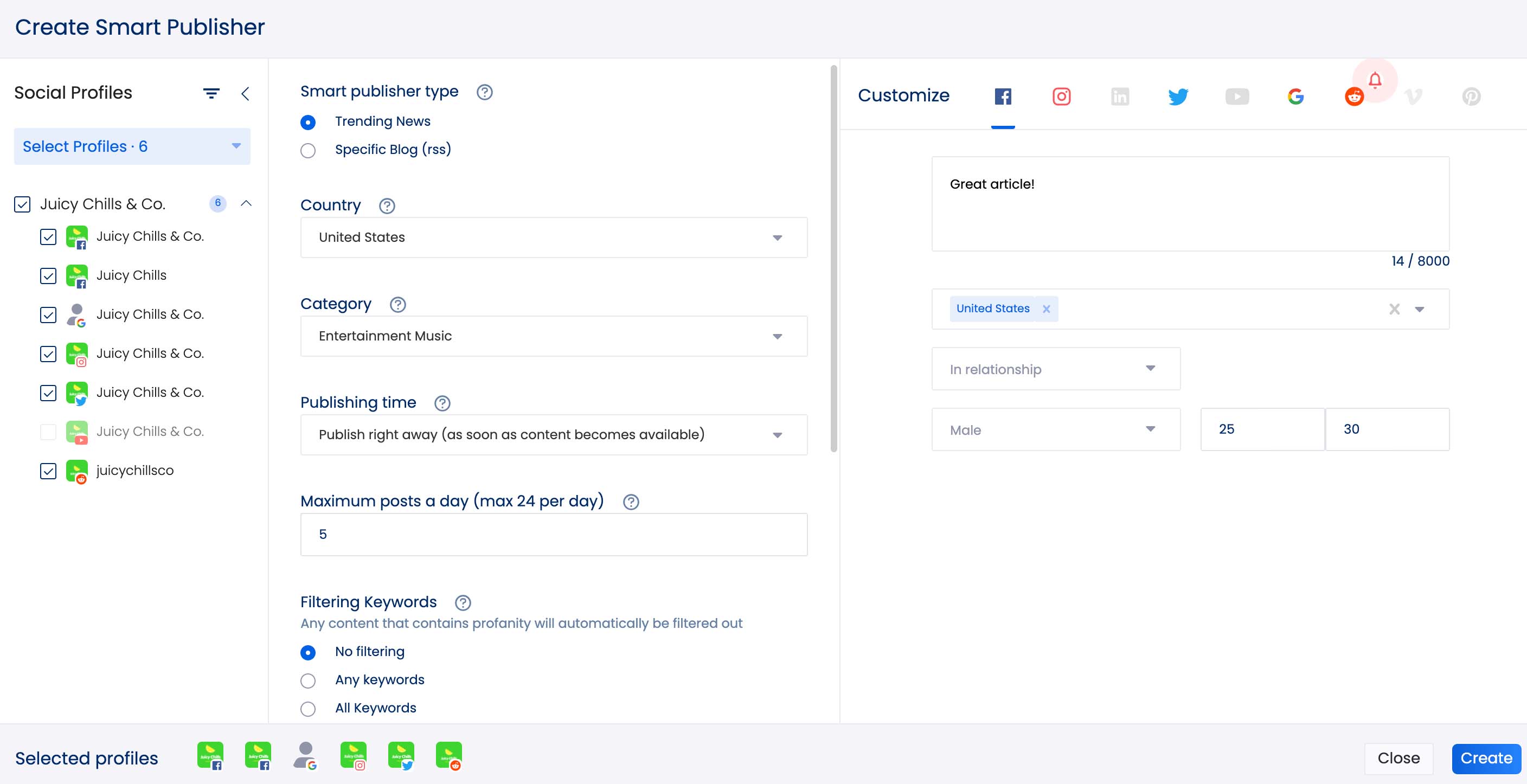Open the social profiles filter icon
This screenshot has width=1527, height=784.
tap(211, 93)
